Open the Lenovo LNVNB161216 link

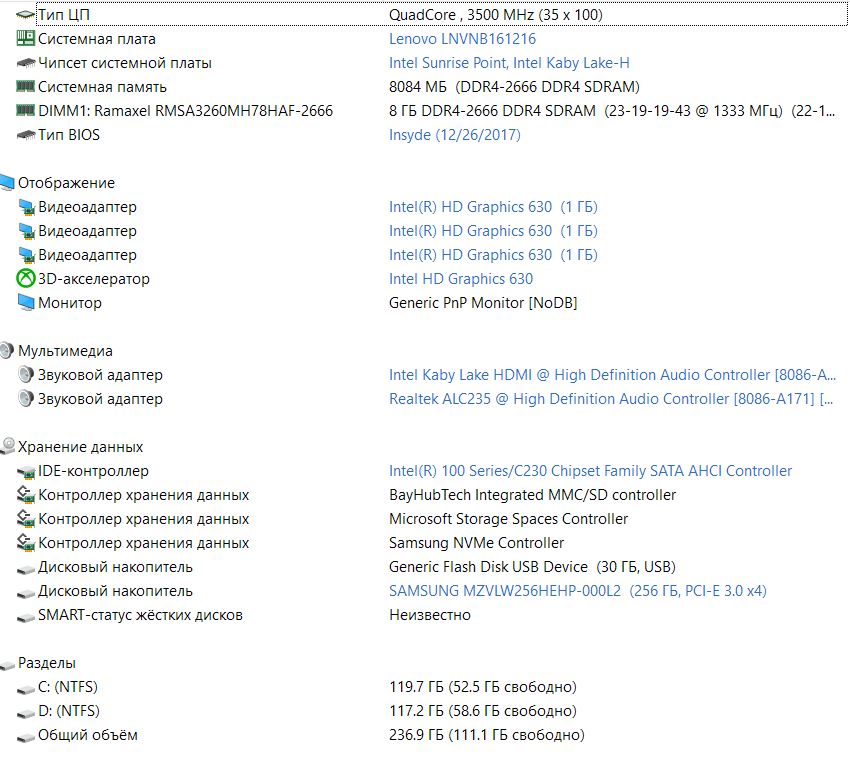(x=462, y=39)
